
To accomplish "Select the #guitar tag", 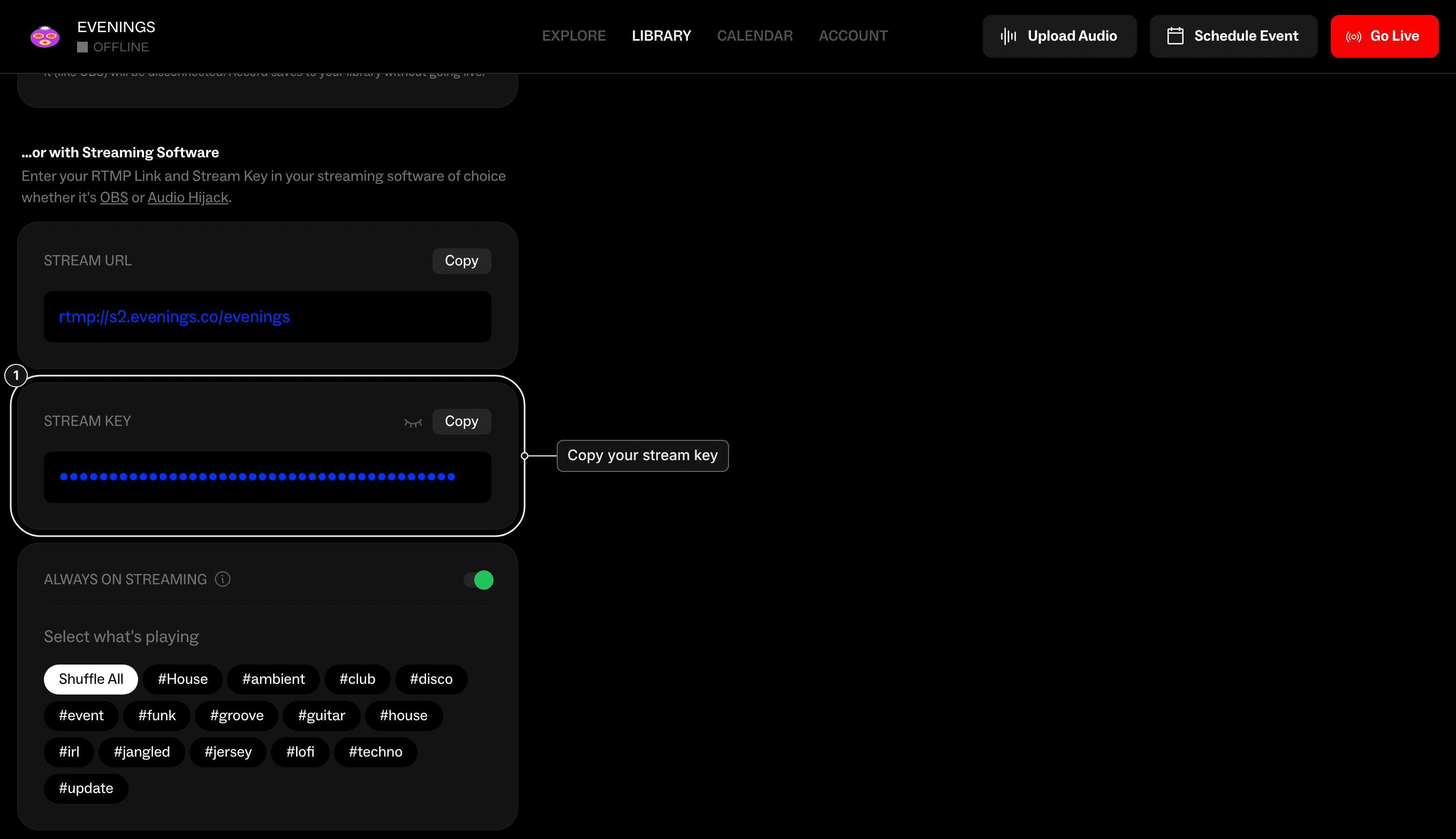I will tap(322, 715).
